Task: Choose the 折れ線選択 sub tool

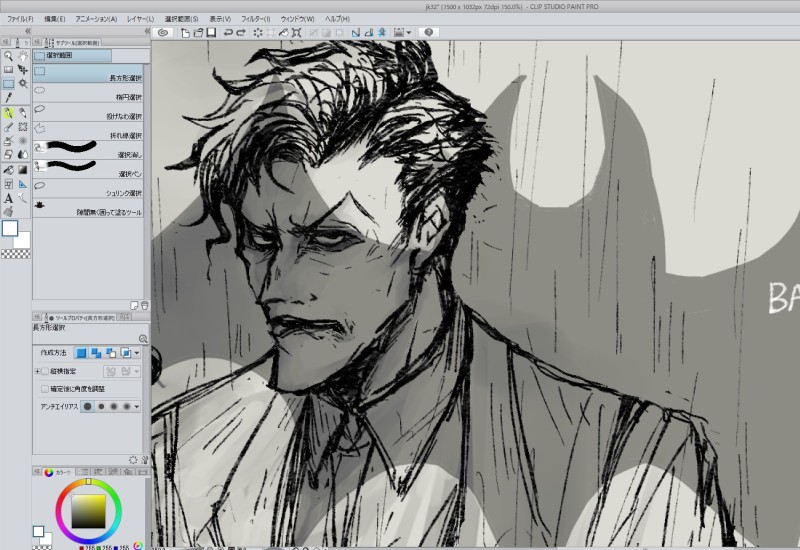Action: (88, 131)
